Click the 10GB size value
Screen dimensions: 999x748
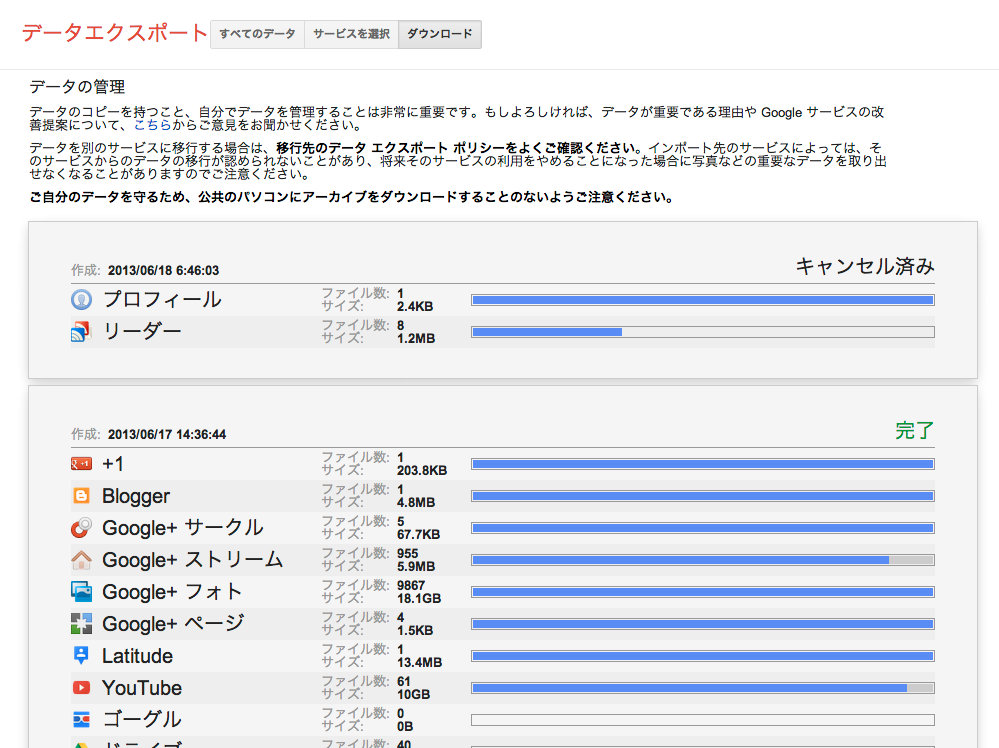[x=413, y=694]
